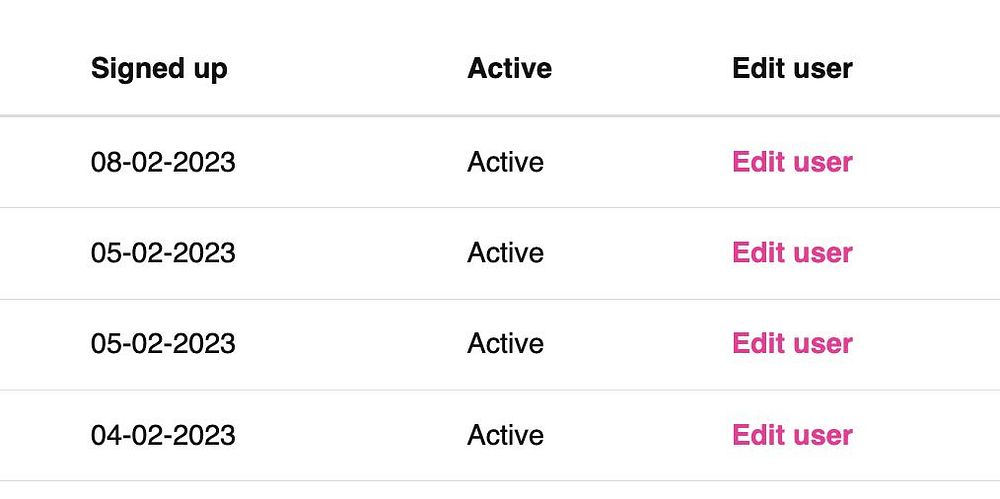Click Active status in lower 05-02-2023 row
Screen dimensions: 1000x499
tap(505, 343)
